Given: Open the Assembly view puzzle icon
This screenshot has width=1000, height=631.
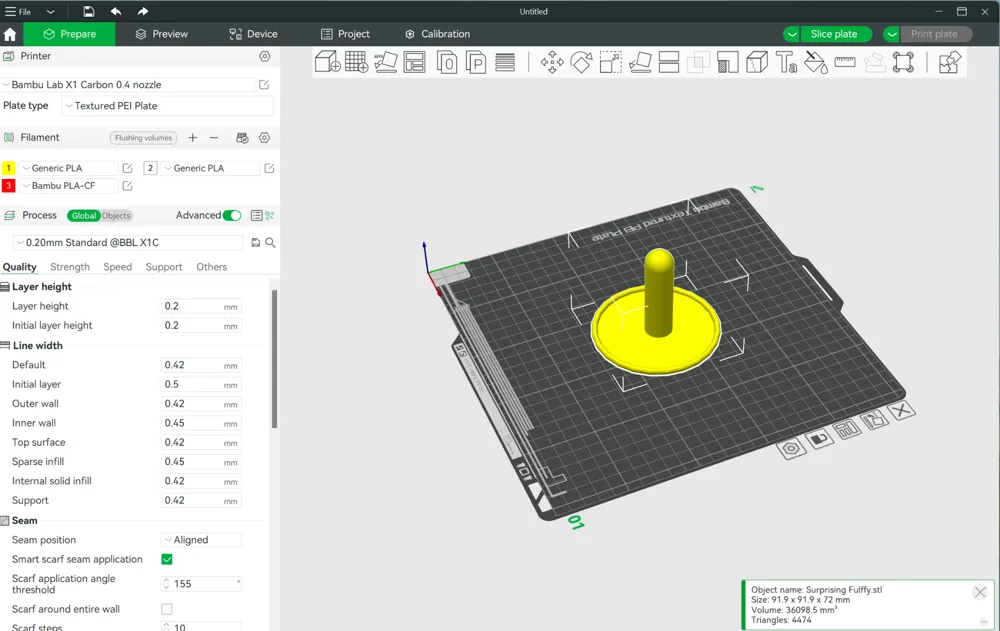Looking at the screenshot, I should coord(950,62).
